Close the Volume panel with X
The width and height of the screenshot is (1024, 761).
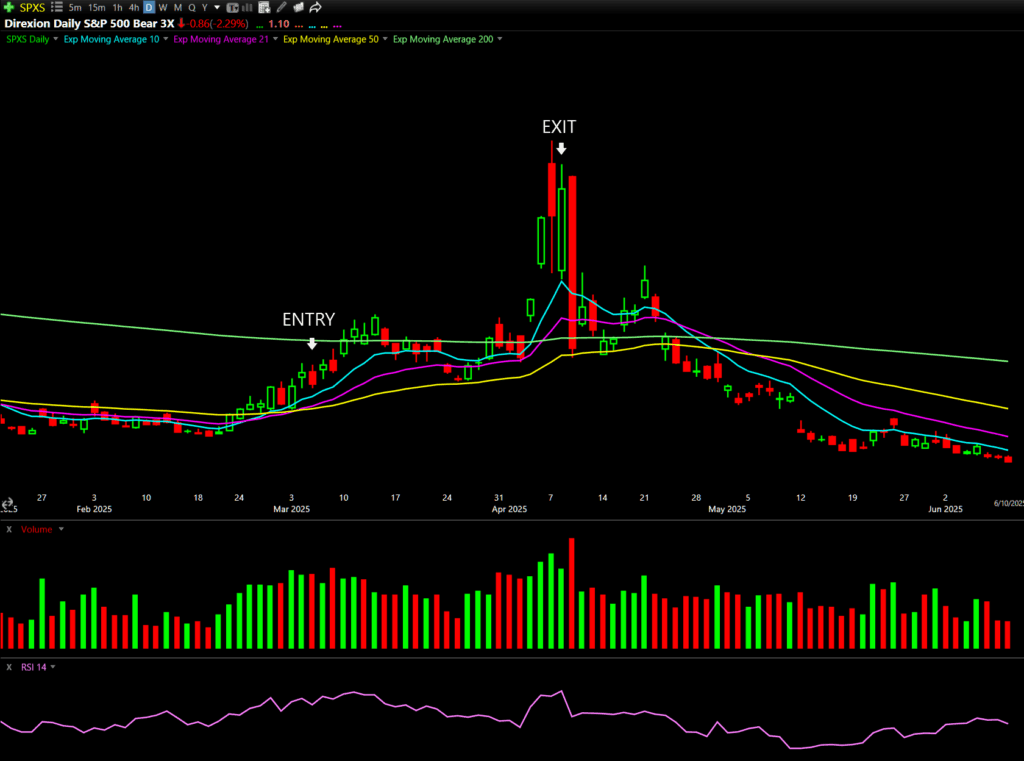pos(9,529)
